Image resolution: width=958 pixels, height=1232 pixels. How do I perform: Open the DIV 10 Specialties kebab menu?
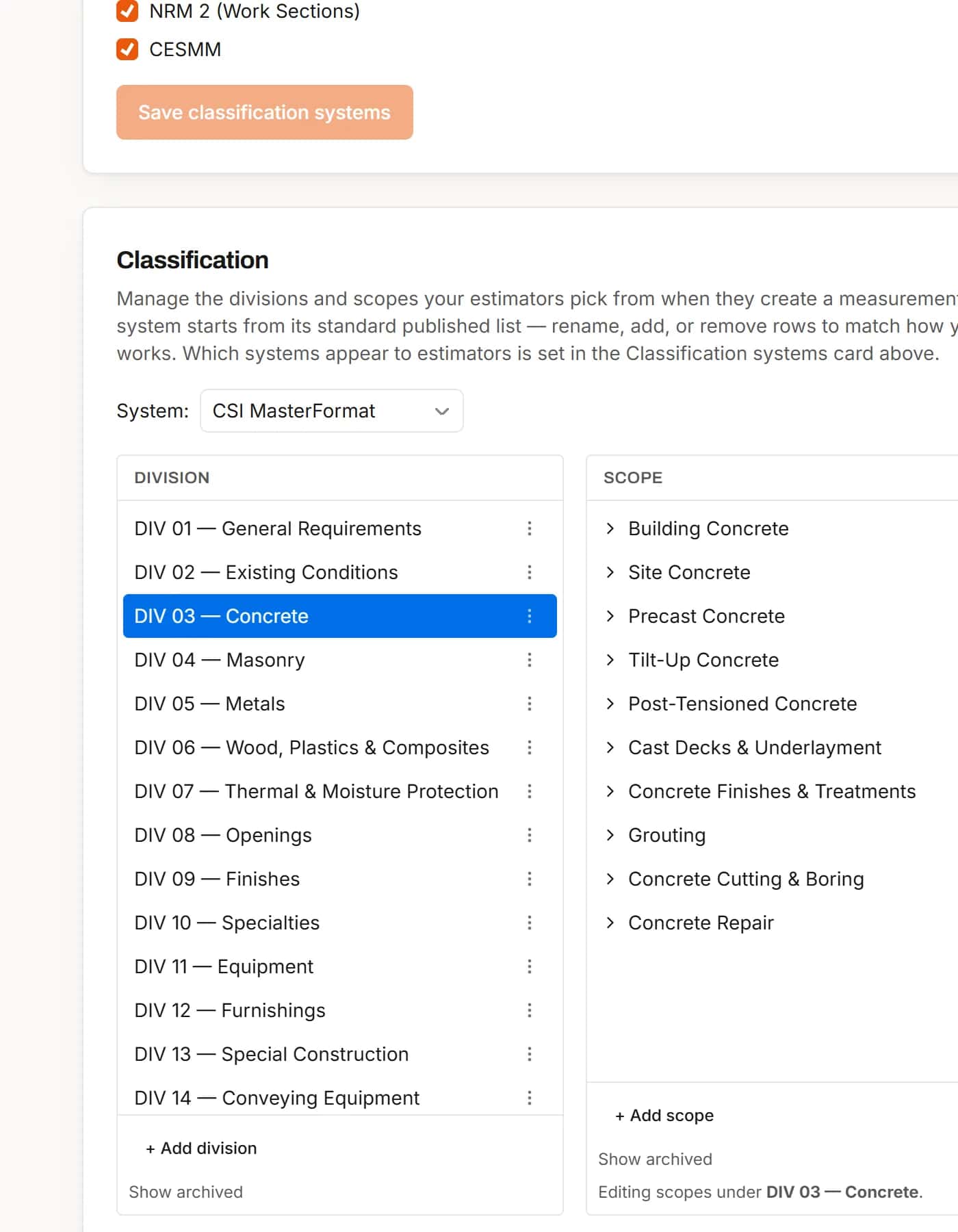(x=529, y=923)
